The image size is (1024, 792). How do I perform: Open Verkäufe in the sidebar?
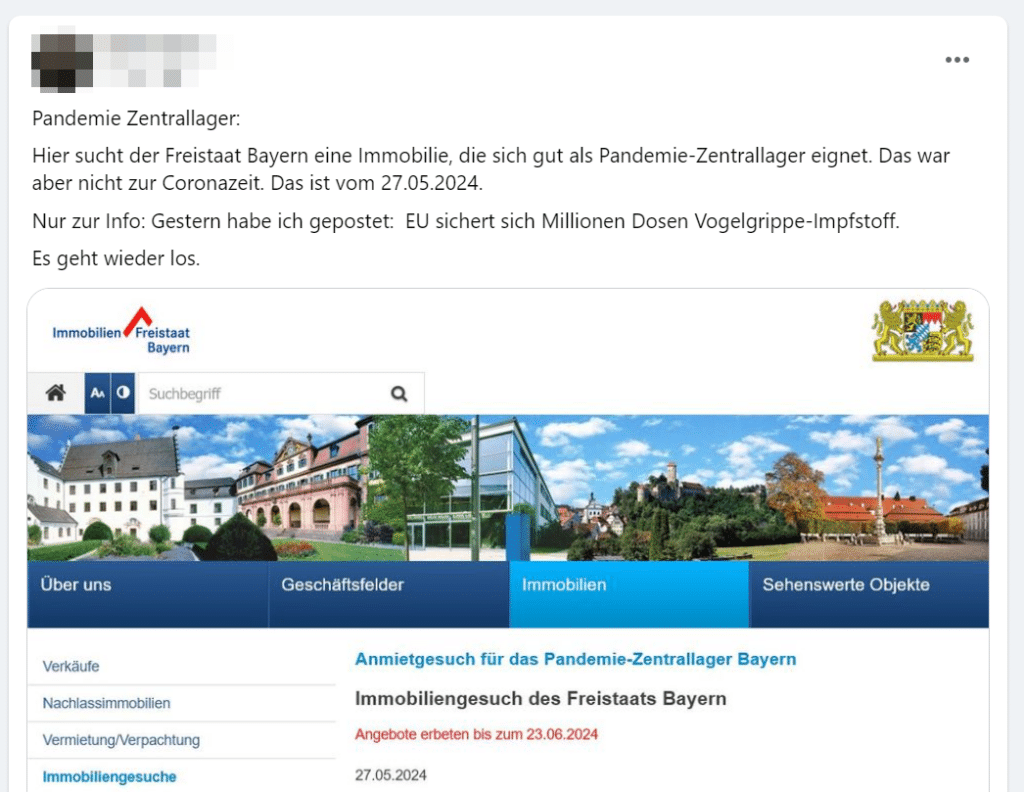71,667
